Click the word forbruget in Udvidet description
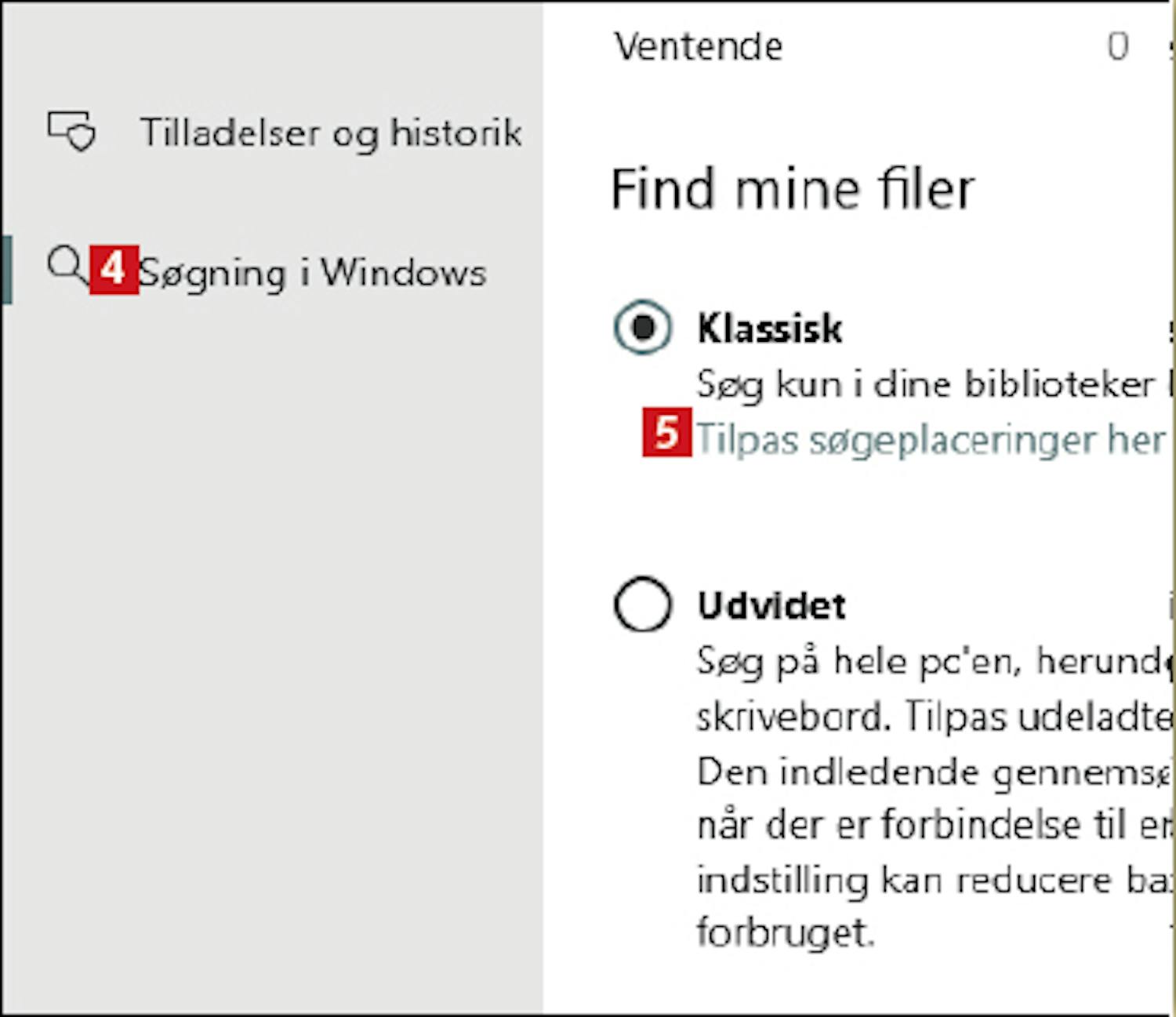The width and height of the screenshot is (1176, 1017). point(785,933)
